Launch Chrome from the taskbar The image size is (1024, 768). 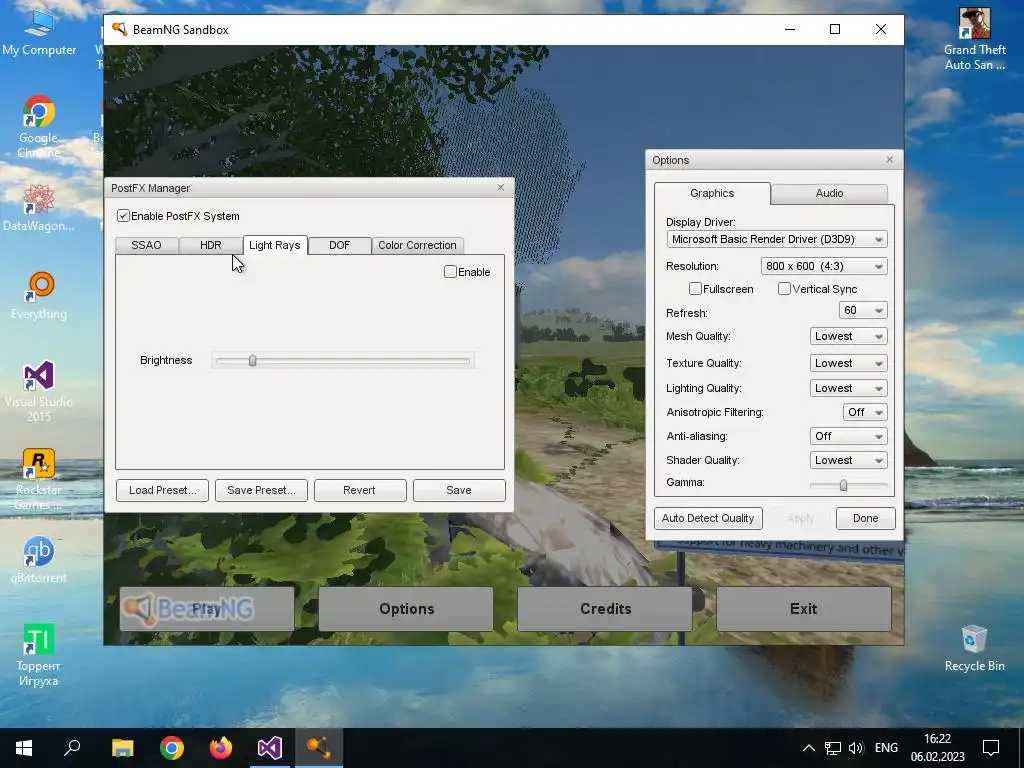tap(171, 748)
